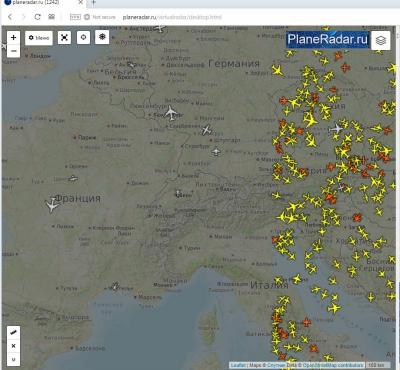Viewport: 400px width, 370px height.
Task: Click the Париж city label
Action: [x=87, y=137]
